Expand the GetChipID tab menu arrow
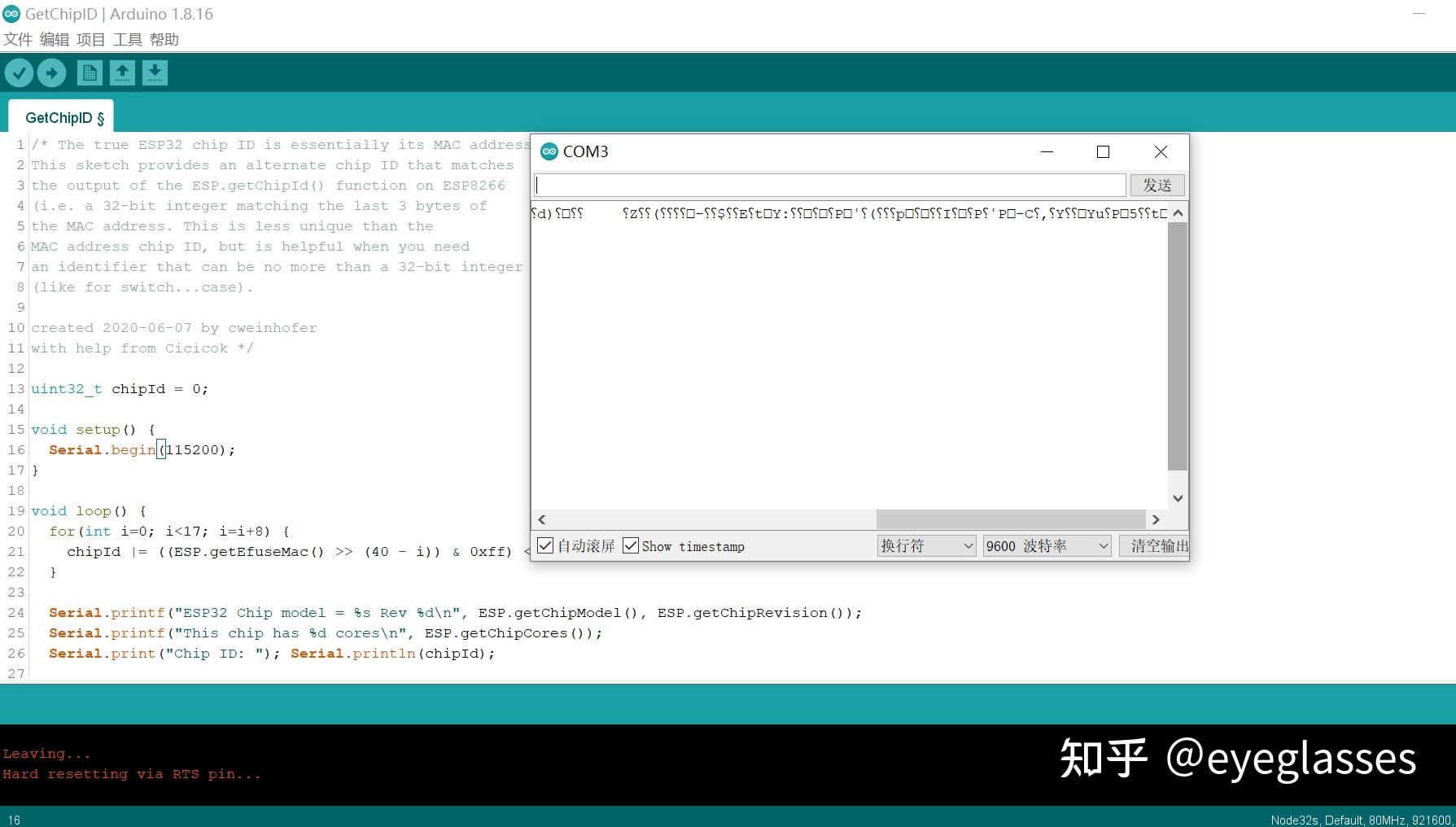1456x827 pixels. [99, 119]
